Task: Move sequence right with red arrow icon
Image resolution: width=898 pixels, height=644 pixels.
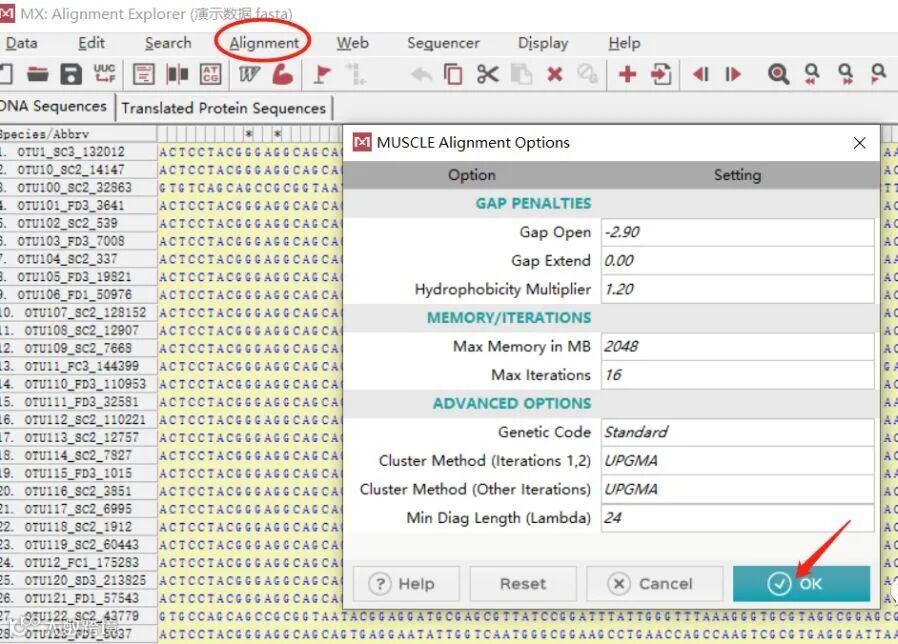Action: (732, 74)
